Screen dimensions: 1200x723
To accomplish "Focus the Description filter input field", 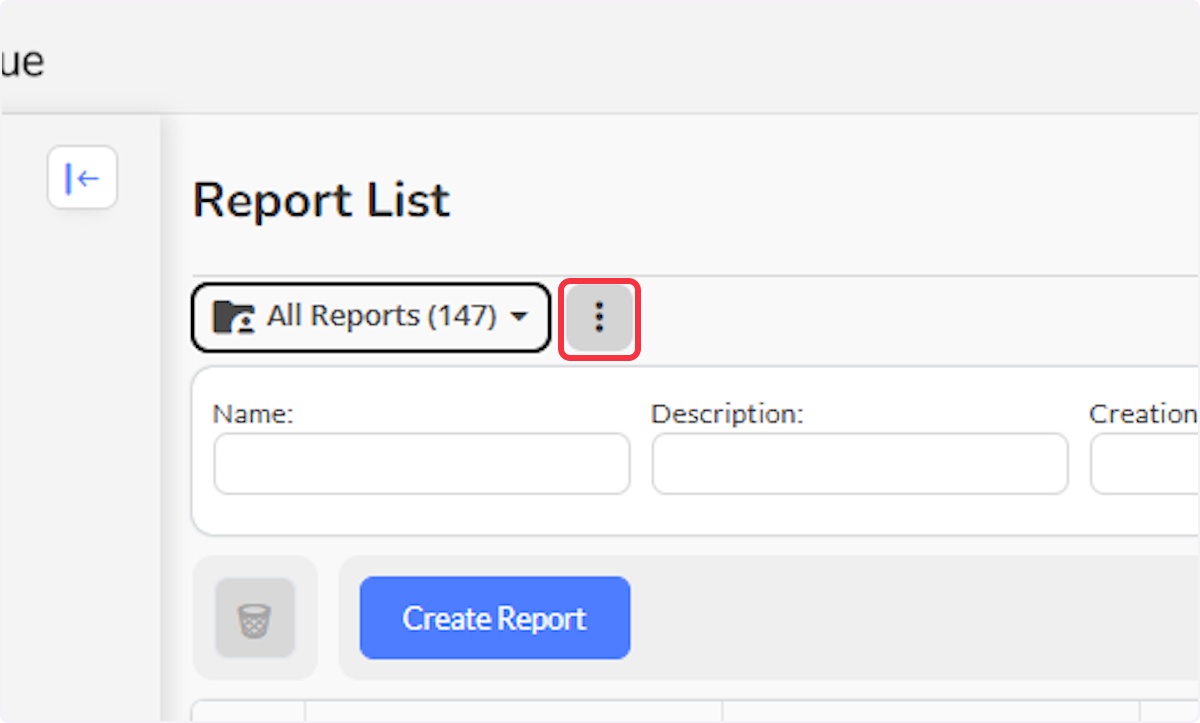I will coord(860,464).
